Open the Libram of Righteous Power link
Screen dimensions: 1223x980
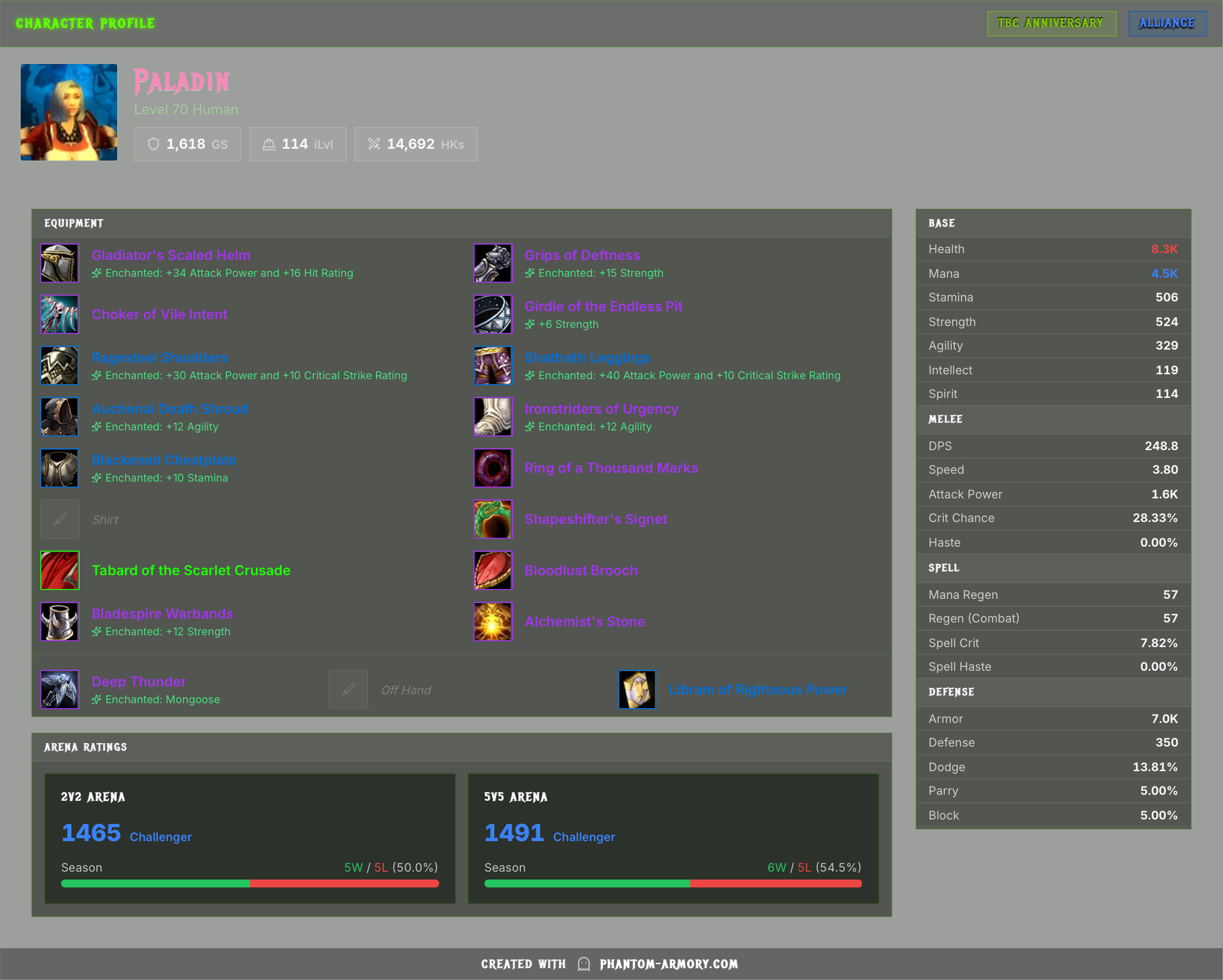[758, 689]
